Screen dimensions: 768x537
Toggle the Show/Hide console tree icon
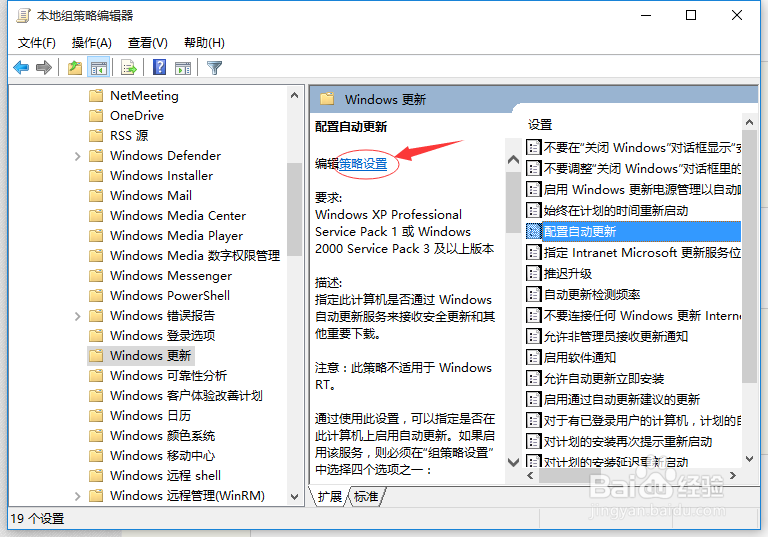click(98, 67)
